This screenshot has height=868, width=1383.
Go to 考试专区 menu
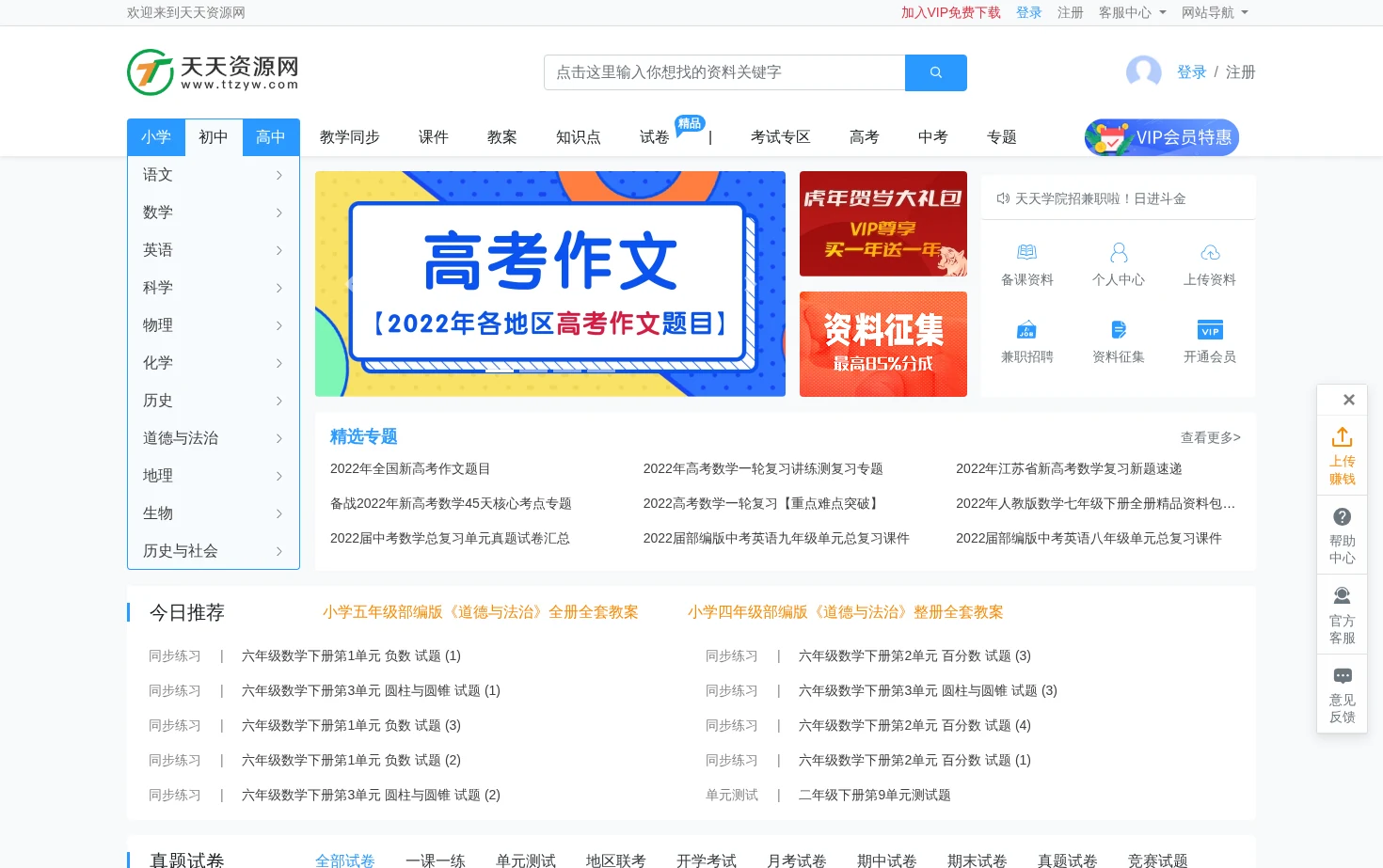click(781, 137)
